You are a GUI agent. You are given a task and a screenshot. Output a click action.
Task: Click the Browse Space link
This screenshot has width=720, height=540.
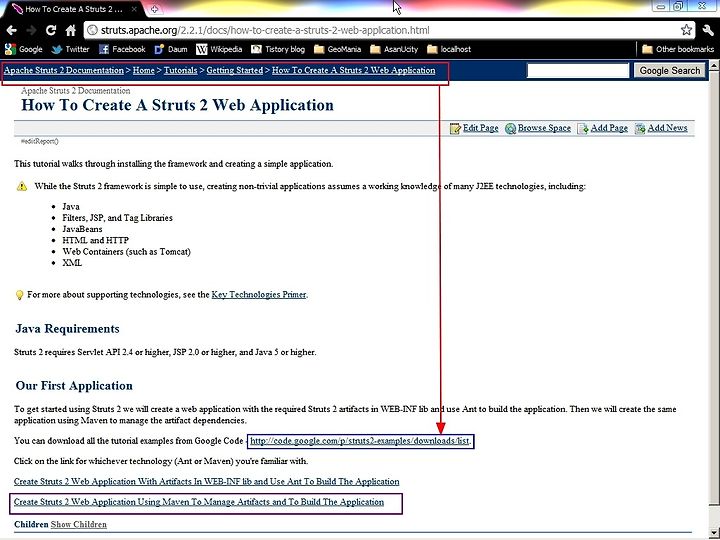pos(538,128)
